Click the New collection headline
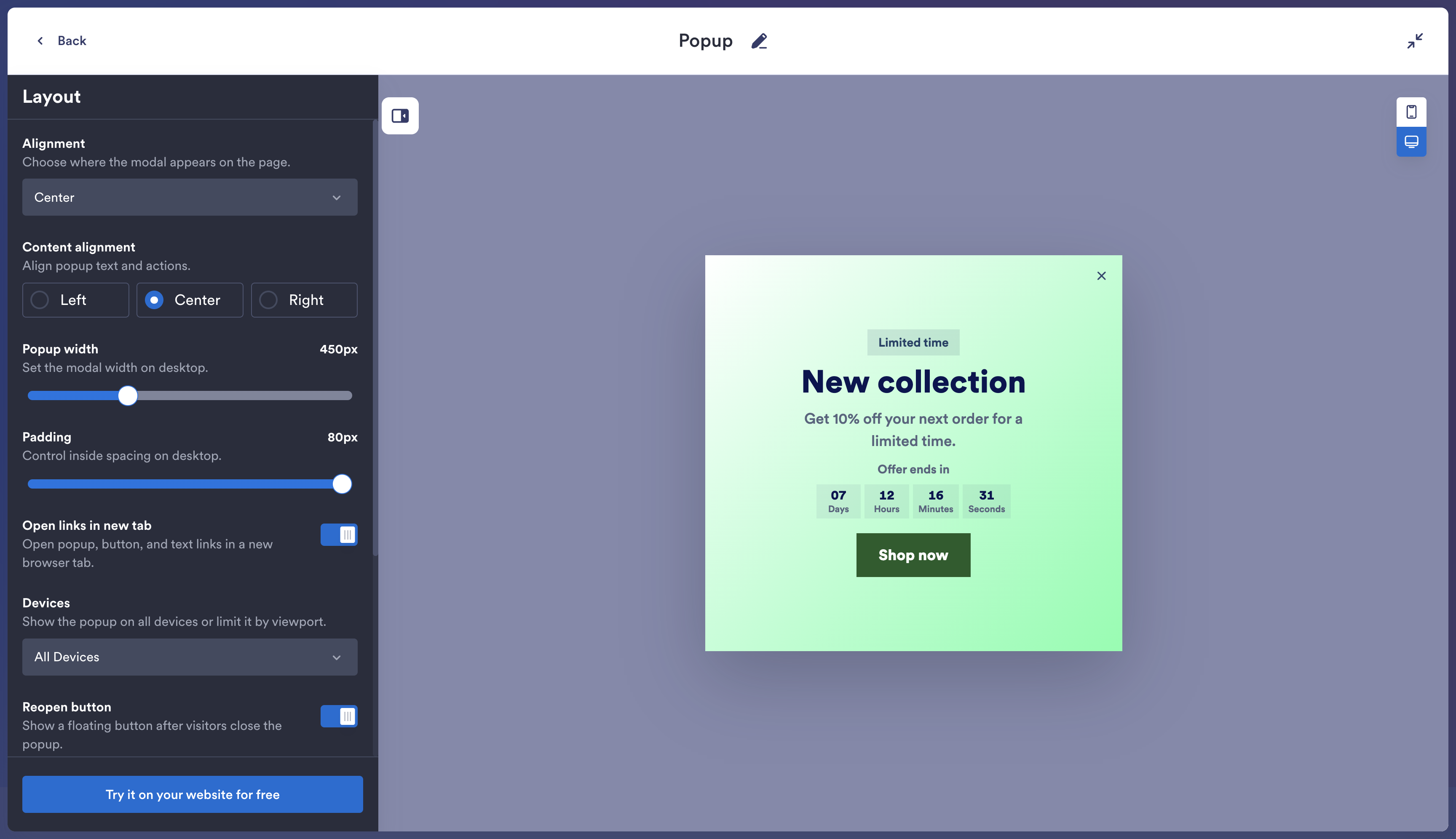The width and height of the screenshot is (1456, 839). (913, 382)
